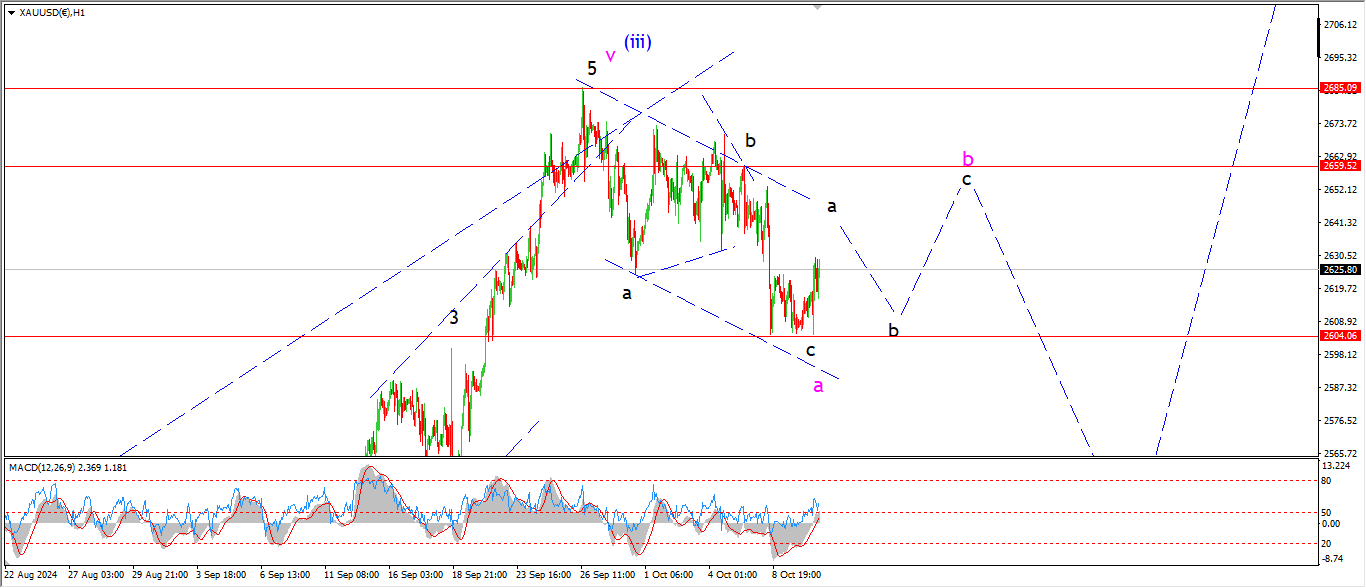Select the magenta v wave label near the peak
Image resolution: width=1366 pixels, height=588 pixels.
coord(610,55)
